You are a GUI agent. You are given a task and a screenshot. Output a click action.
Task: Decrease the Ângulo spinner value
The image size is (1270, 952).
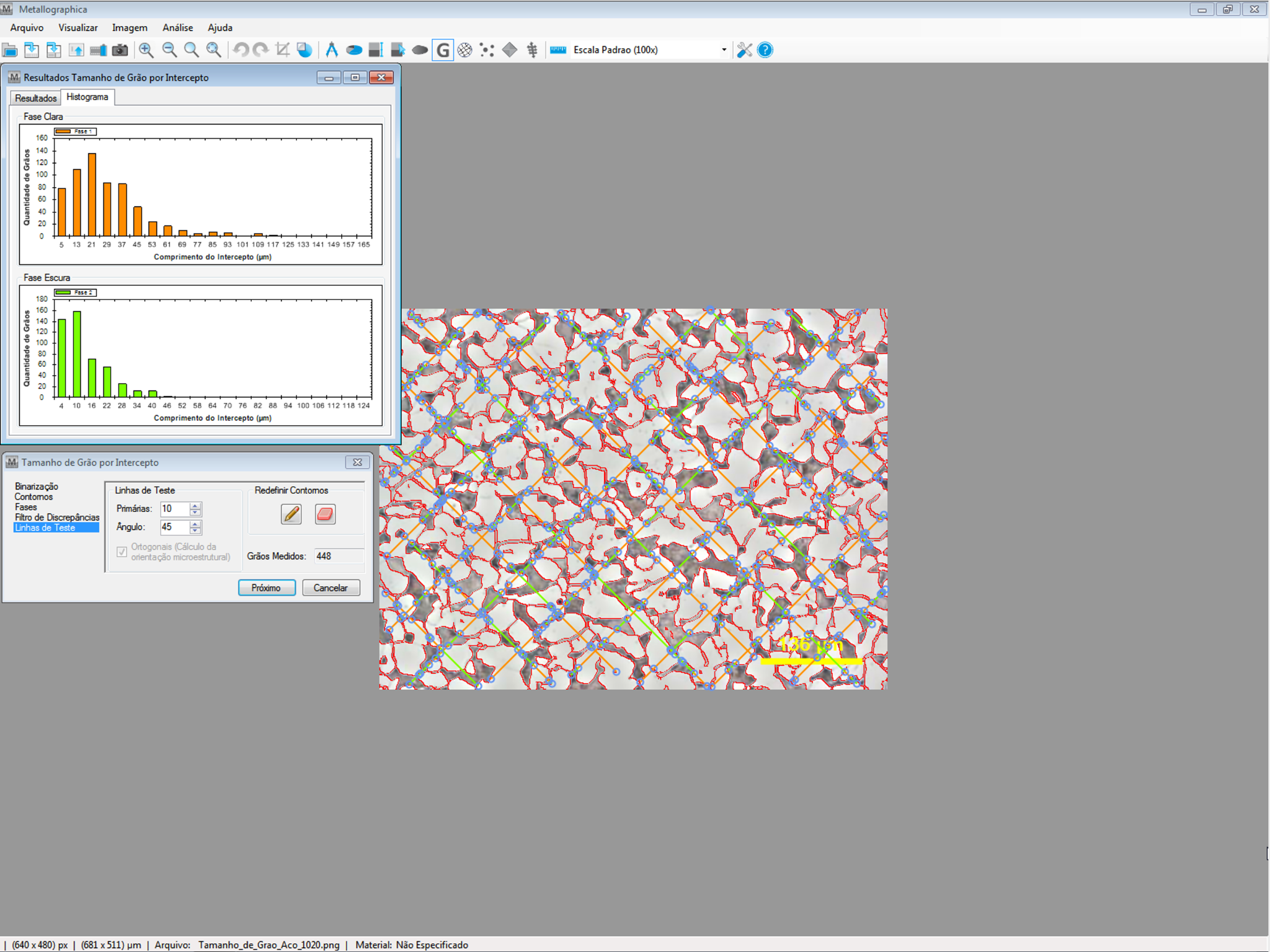[195, 531]
